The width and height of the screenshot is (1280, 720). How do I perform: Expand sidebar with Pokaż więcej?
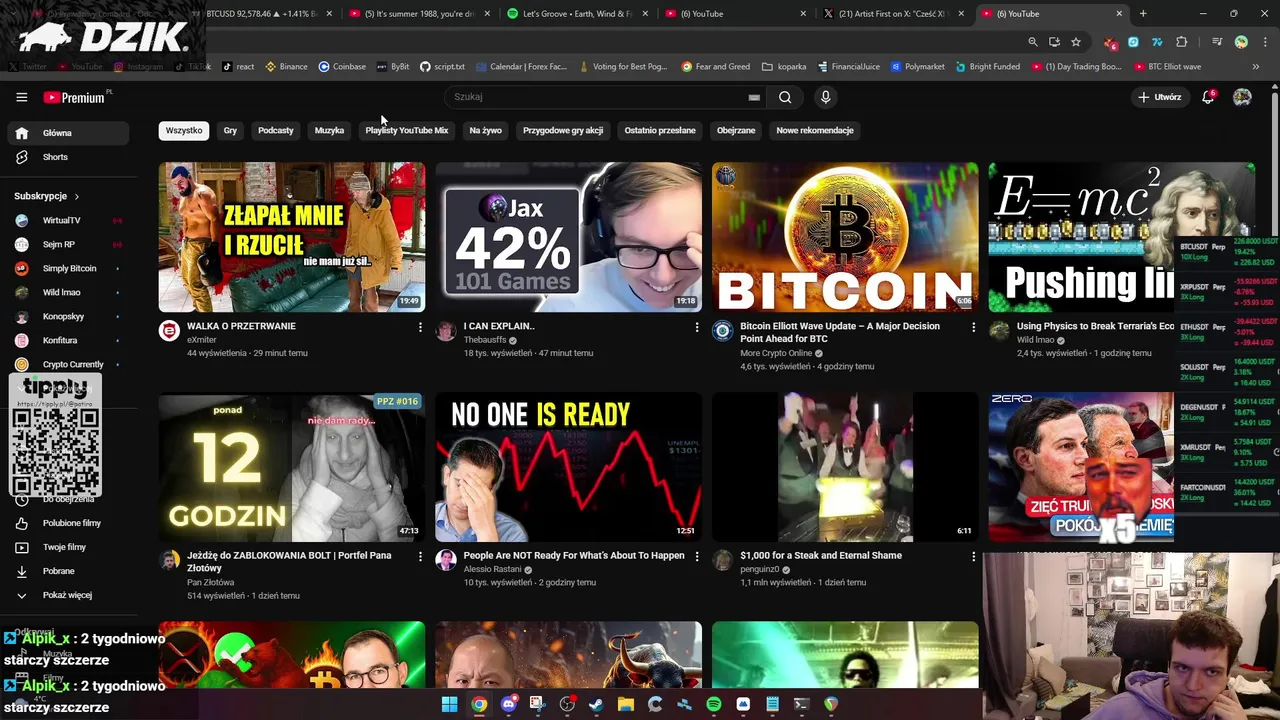pyautogui.click(x=67, y=595)
